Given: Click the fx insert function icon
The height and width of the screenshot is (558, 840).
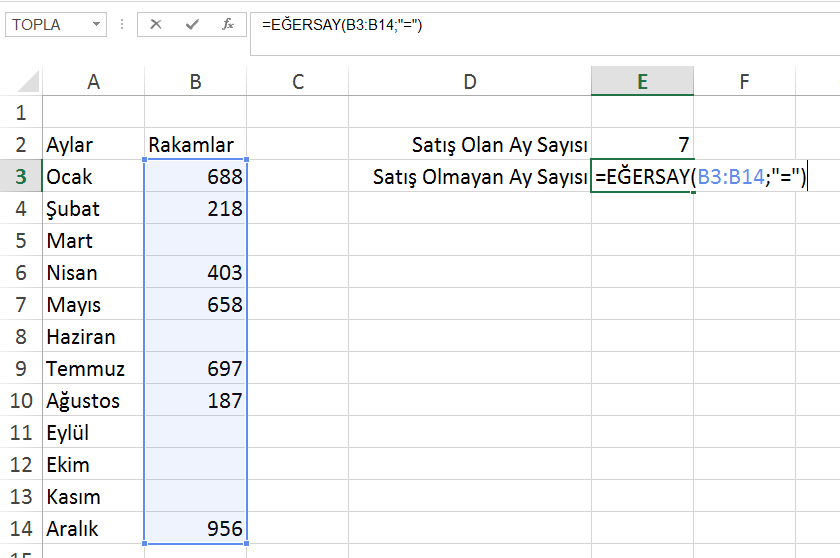Looking at the screenshot, I should click(x=228, y=24).
